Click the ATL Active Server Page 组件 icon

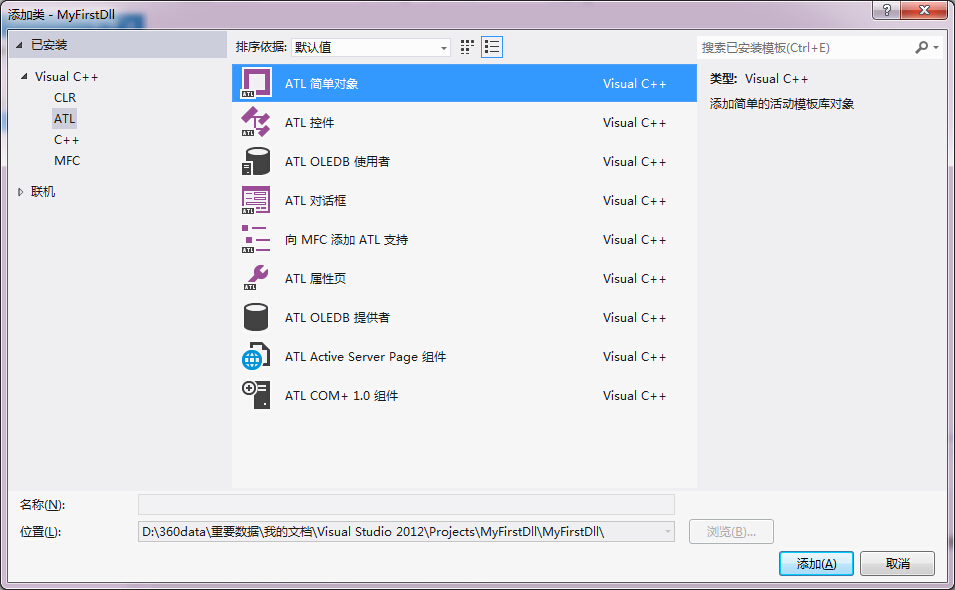pyautogui.click(x=256, y=356)
